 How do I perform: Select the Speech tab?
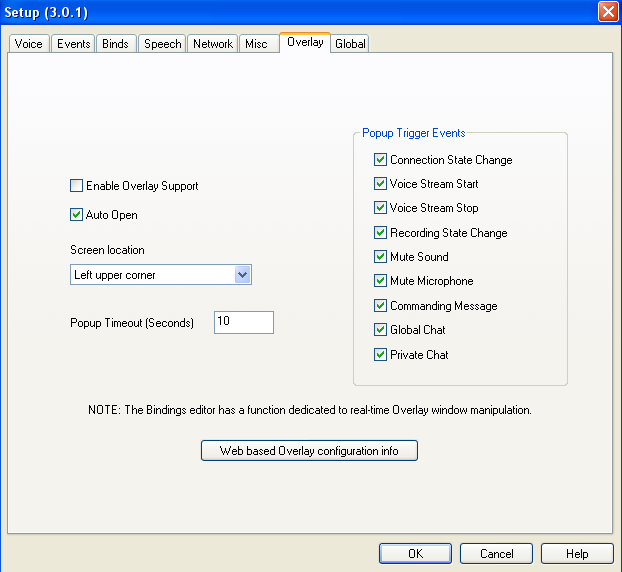(x=162, y=44)
